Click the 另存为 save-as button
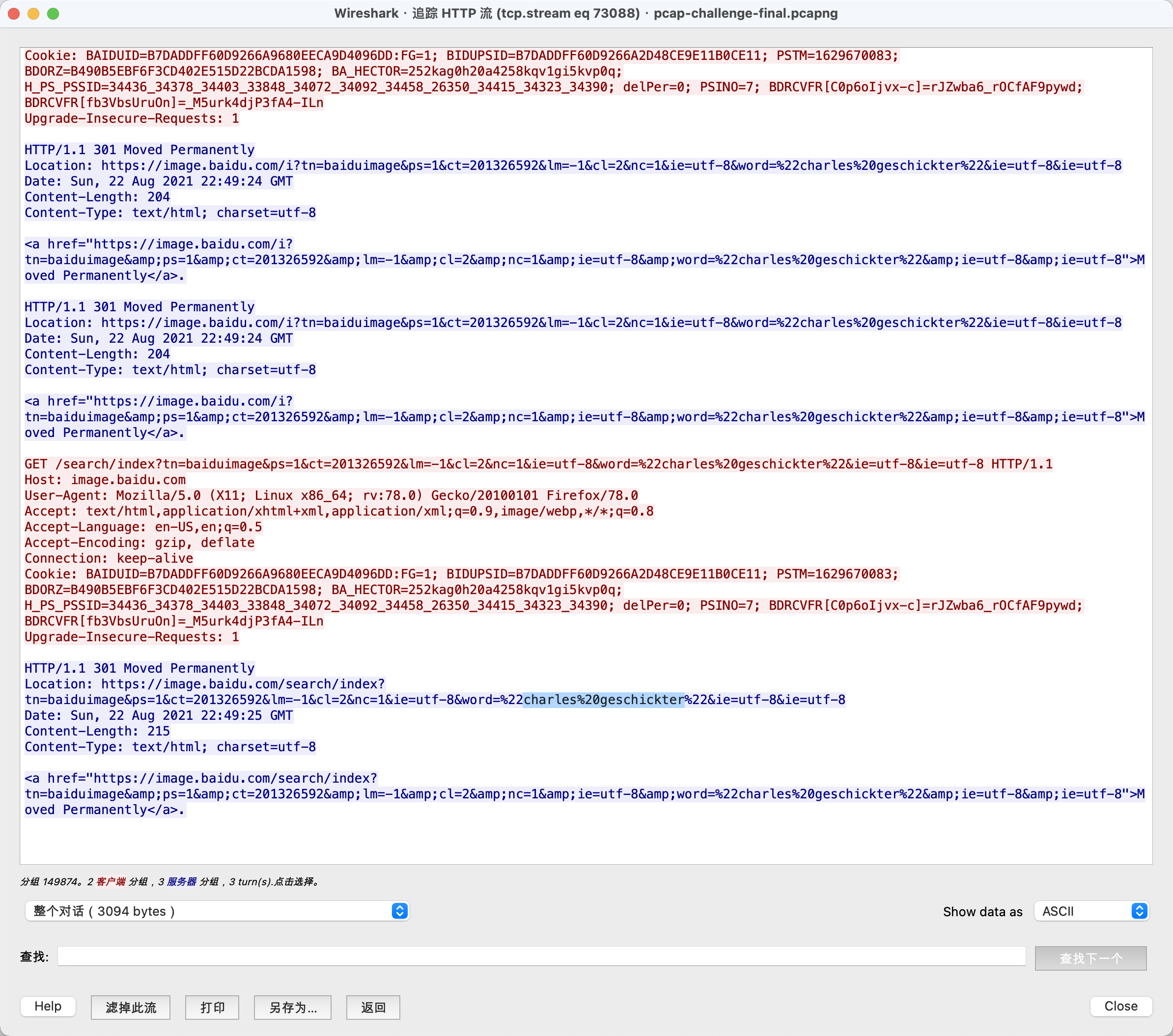The width and height of the screenshot is (1173, 1036). [293, 1008]
